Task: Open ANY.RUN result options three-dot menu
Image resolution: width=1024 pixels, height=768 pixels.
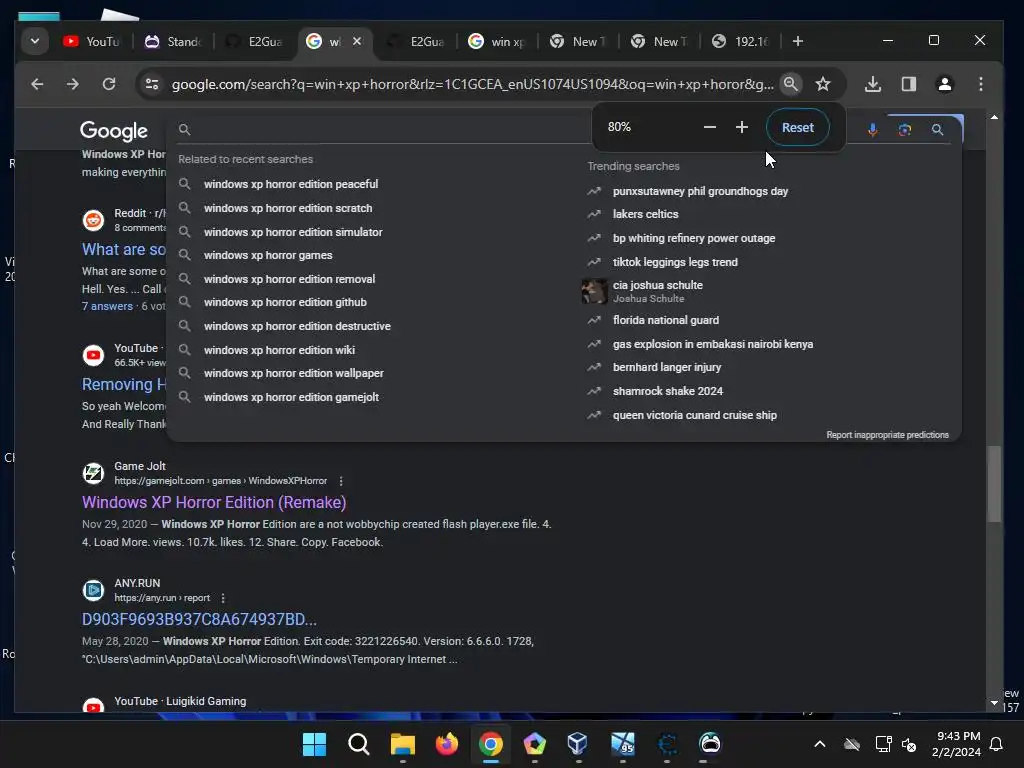Action: [223, 598]
